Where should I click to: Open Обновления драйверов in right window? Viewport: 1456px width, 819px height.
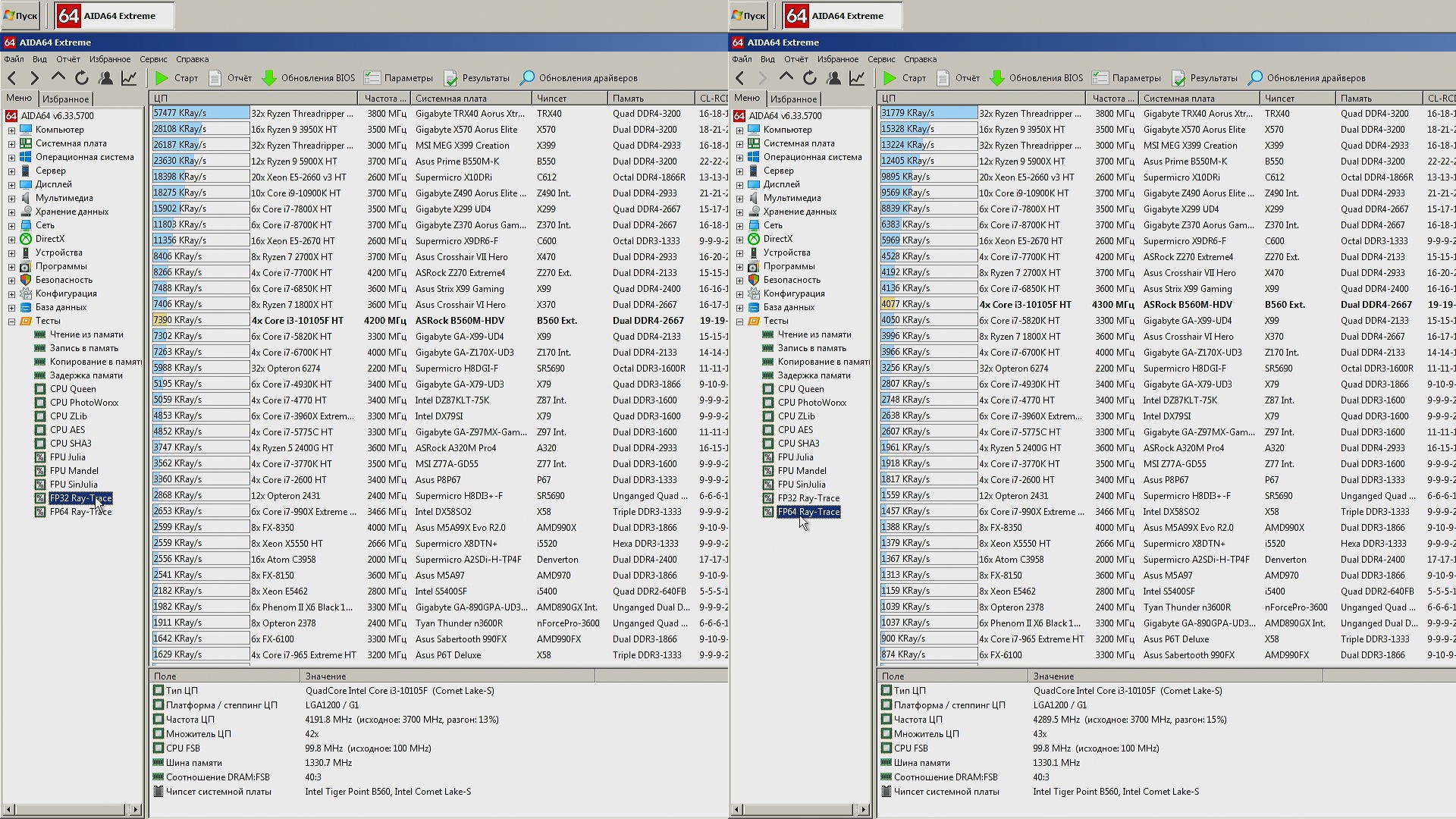point(1307,78)
